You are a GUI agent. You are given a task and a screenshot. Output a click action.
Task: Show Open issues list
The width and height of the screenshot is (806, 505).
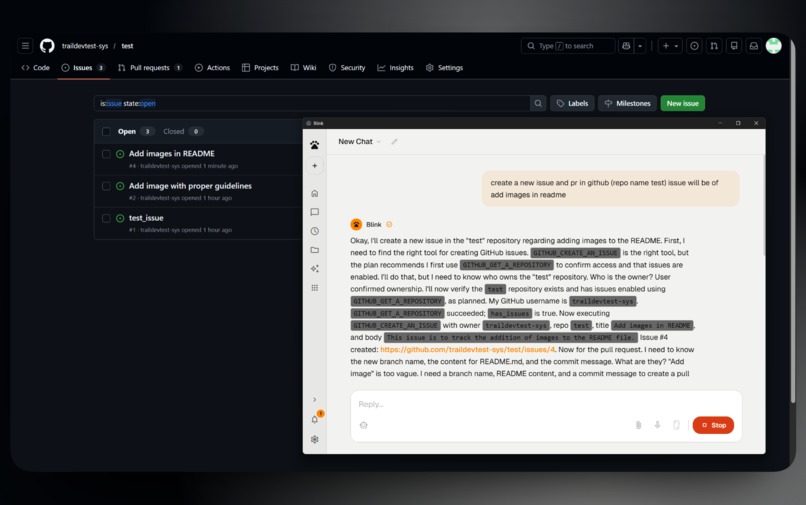(135, 132)
